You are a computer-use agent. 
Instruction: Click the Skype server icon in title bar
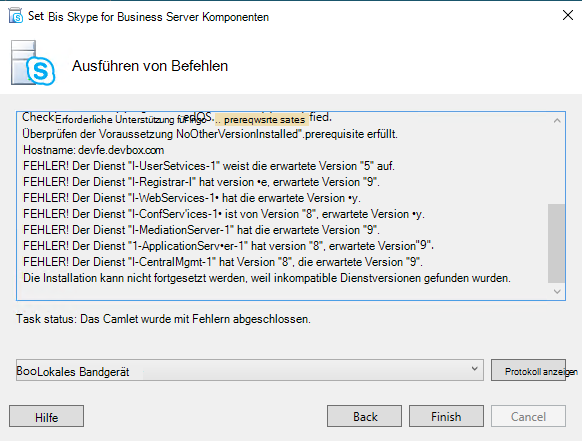(x=16, y=16)
